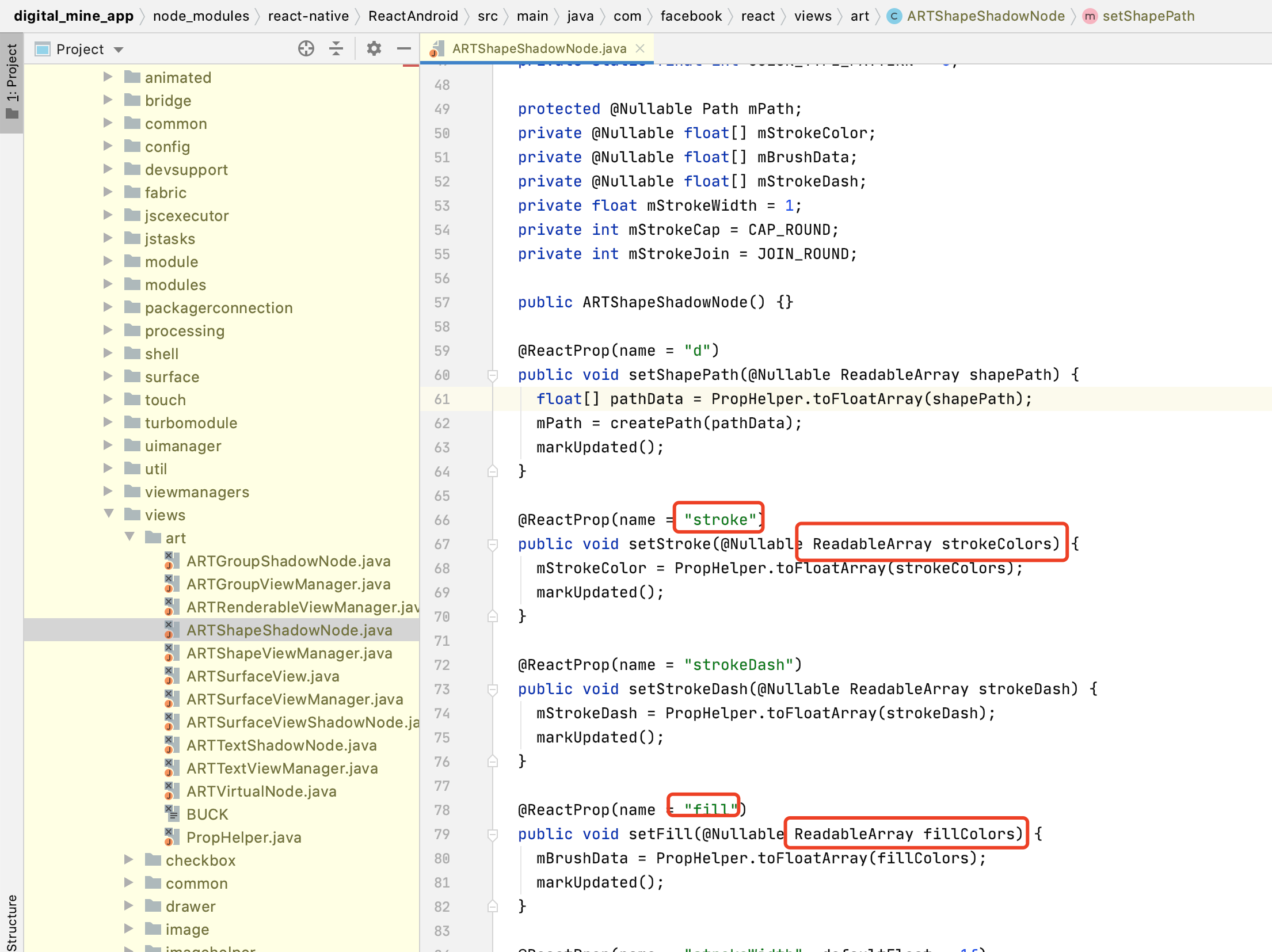This screenshot has width=1272, height=952.
Task: Click the processing folder row
Action: click(222, 330)
